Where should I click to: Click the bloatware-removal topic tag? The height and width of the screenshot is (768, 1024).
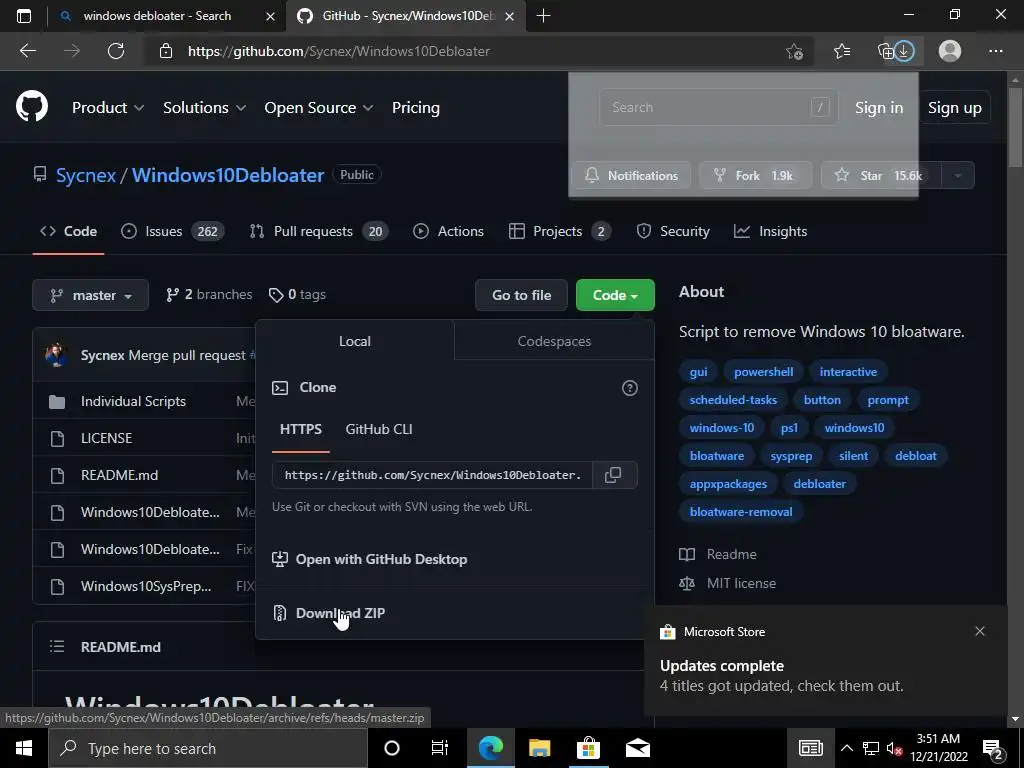(x=741, y=511)
